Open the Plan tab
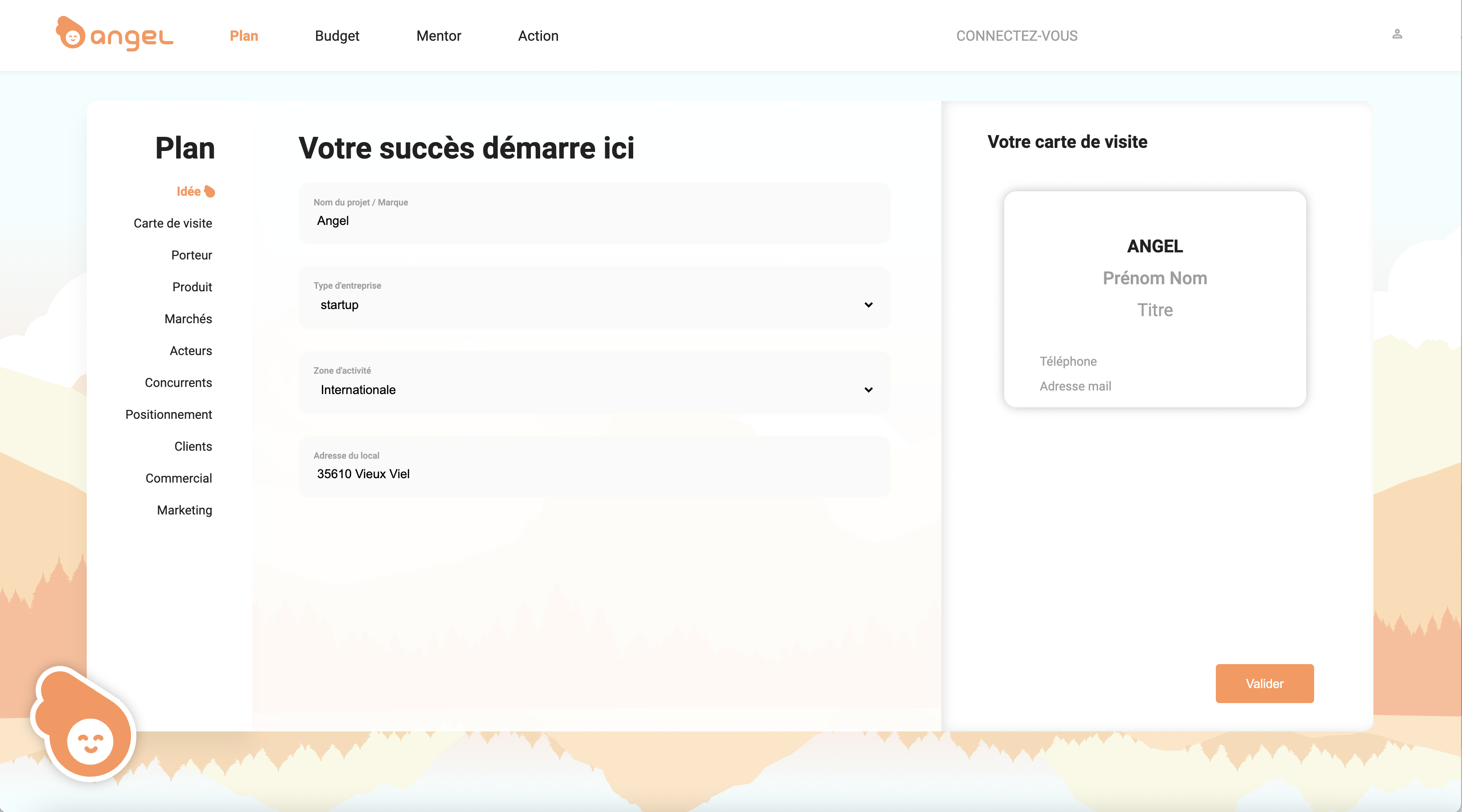 [244, 36]
